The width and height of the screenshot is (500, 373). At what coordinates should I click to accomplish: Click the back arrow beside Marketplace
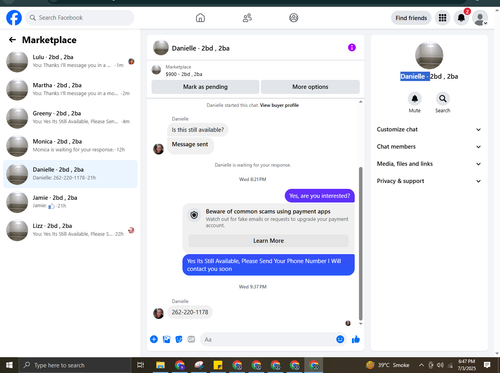pos(12,40)
